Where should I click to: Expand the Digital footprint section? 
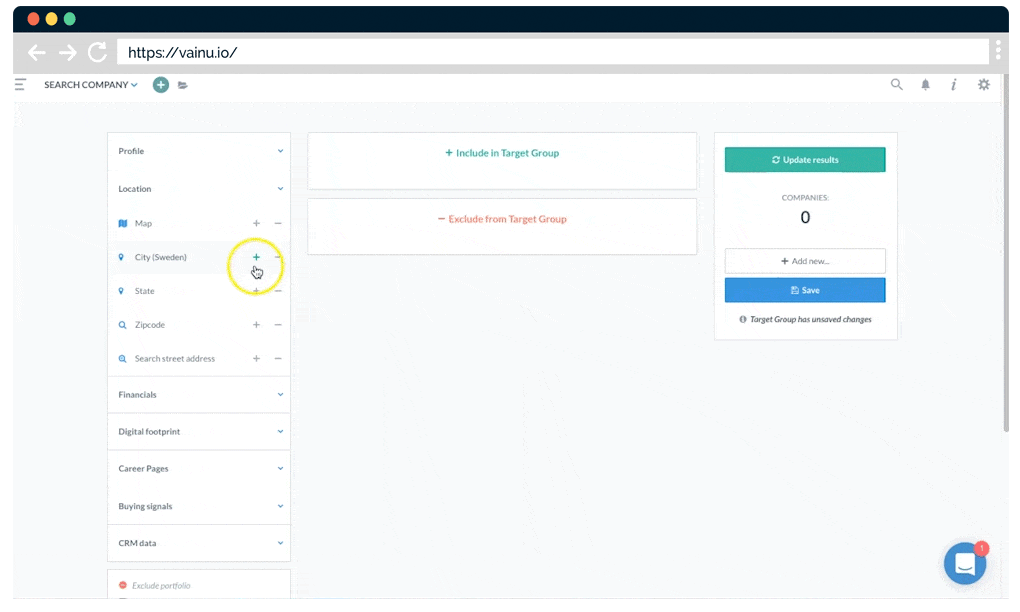[198, 432]
